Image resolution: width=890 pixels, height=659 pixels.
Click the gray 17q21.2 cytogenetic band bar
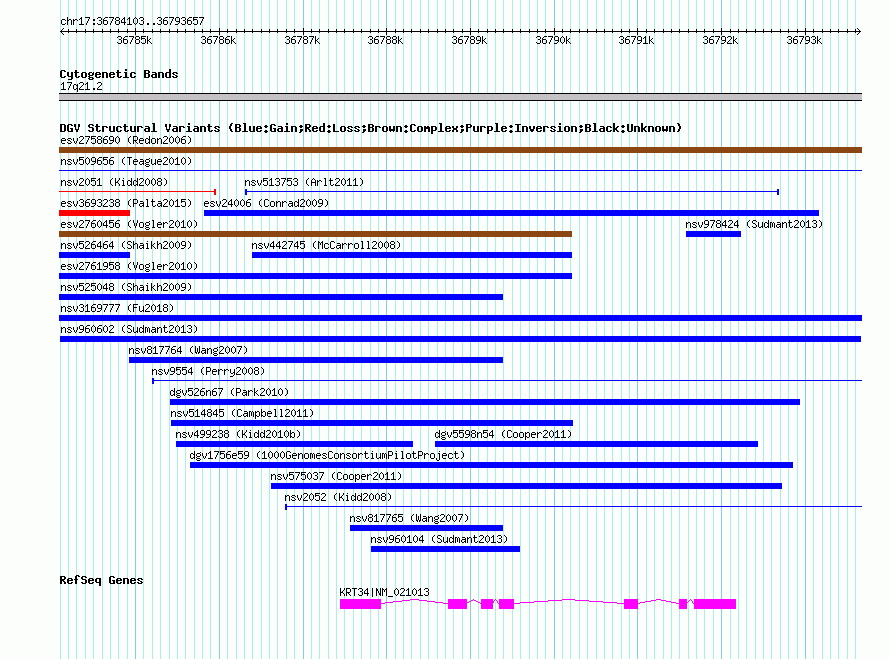tap(460, 97)
